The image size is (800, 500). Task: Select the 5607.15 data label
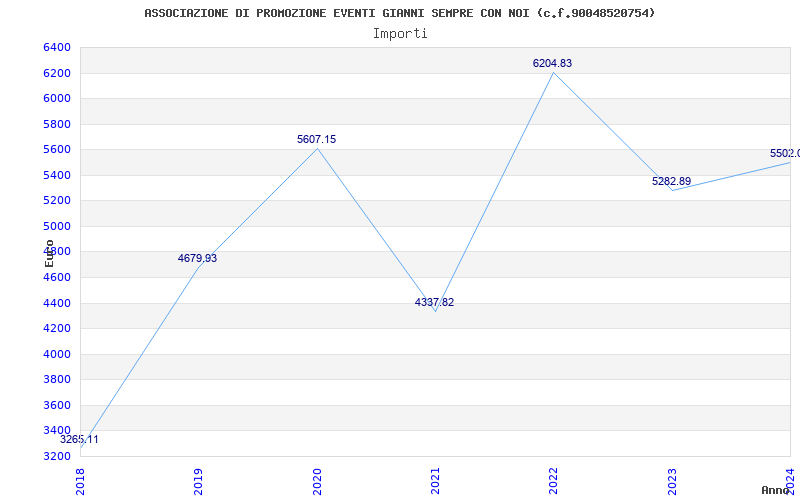pyautogui.click(x=316, y=139)
